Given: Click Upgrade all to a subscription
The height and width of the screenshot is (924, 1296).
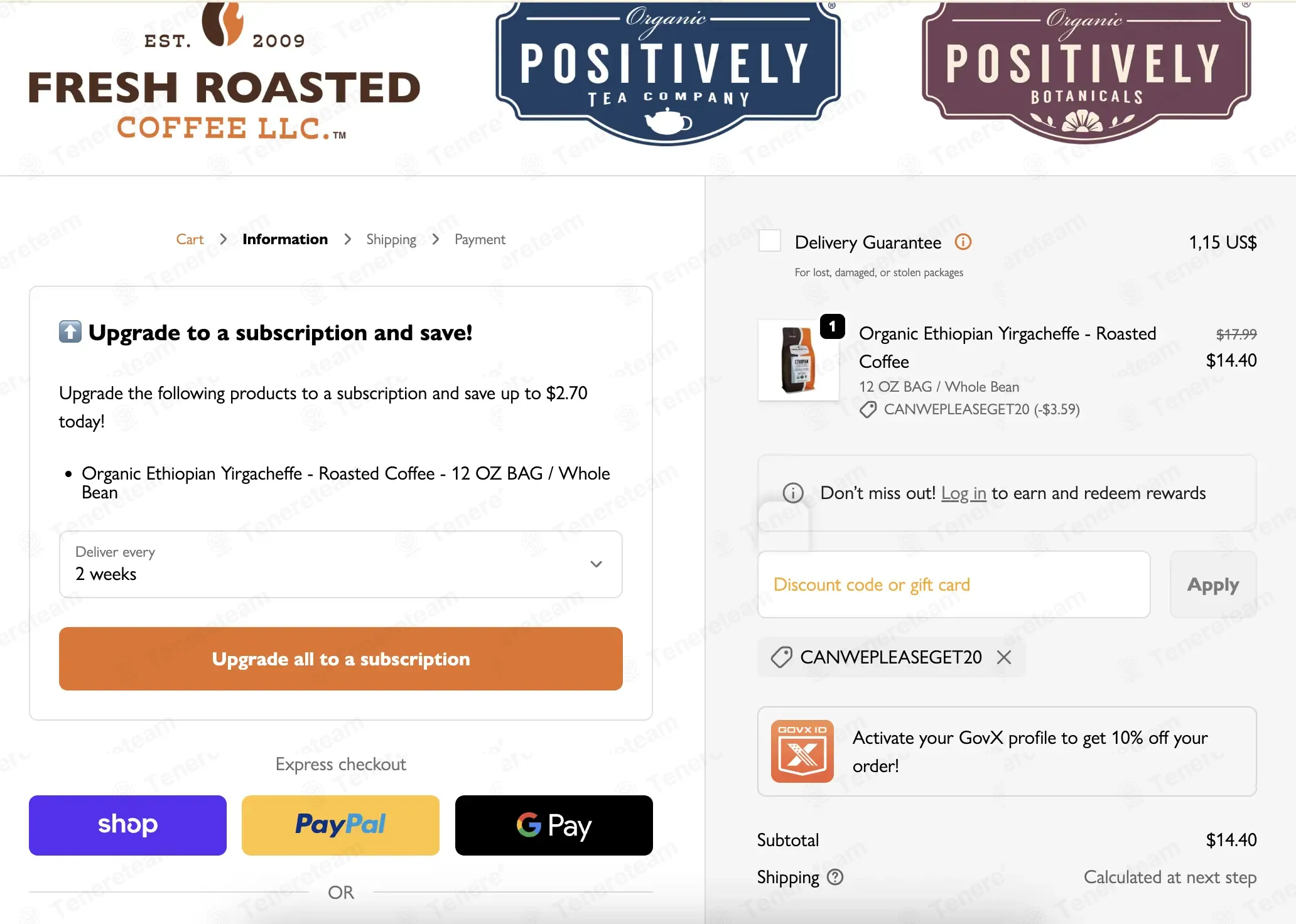Looking at the screenshot, I should click(341, 659).
